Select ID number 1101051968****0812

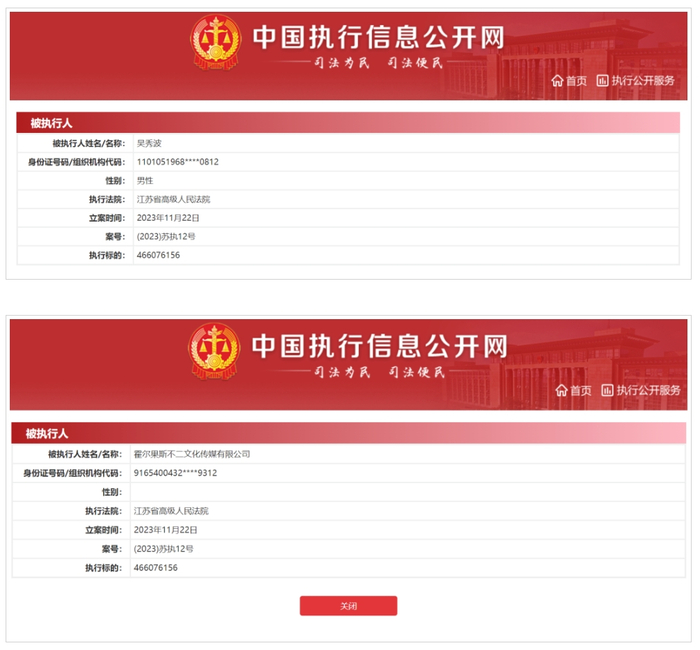178,162
